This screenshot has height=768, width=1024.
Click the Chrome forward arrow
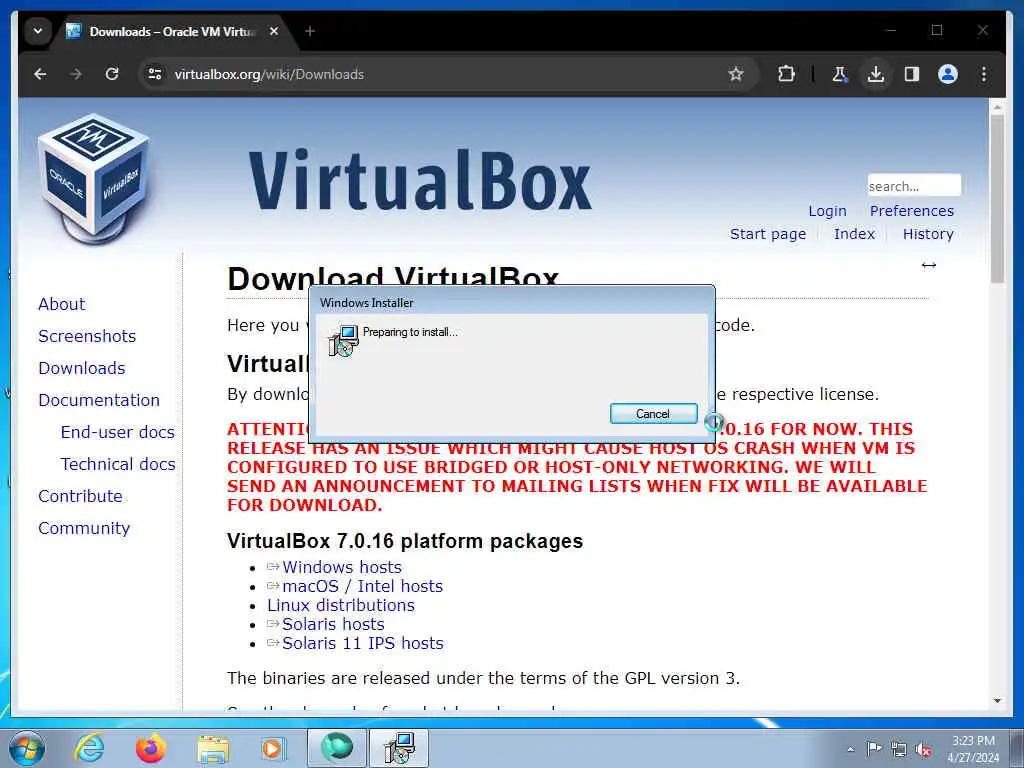pyautogui.click(x=76, y=74)
